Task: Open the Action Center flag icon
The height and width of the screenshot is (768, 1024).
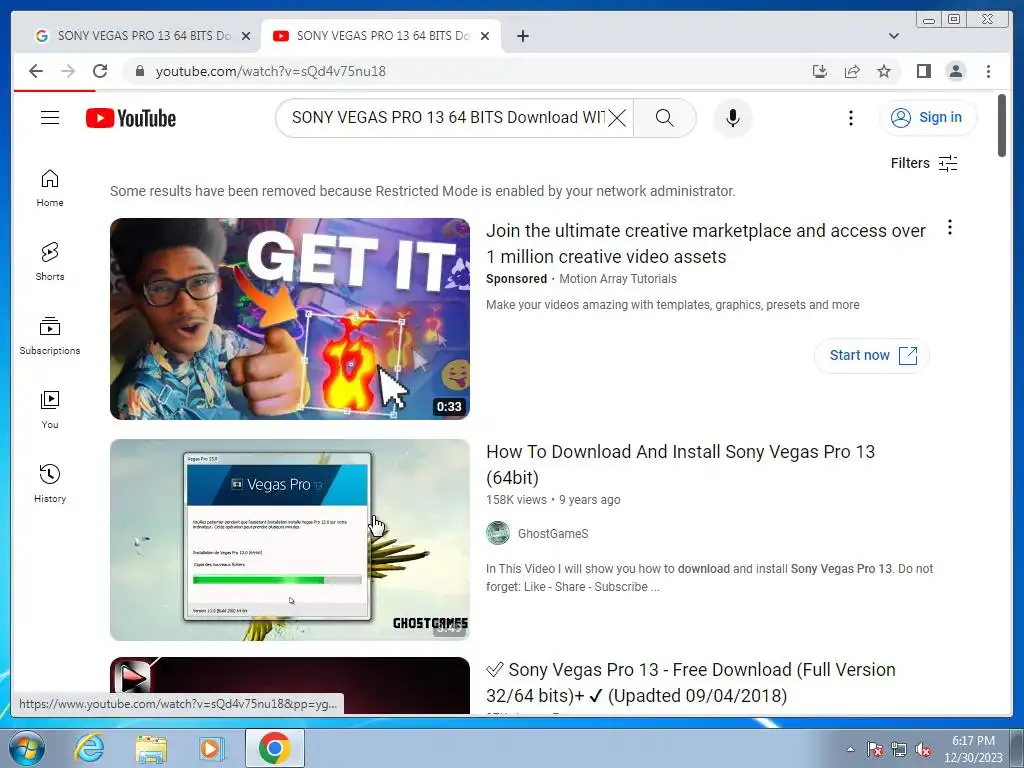Action: coord(875,749)
